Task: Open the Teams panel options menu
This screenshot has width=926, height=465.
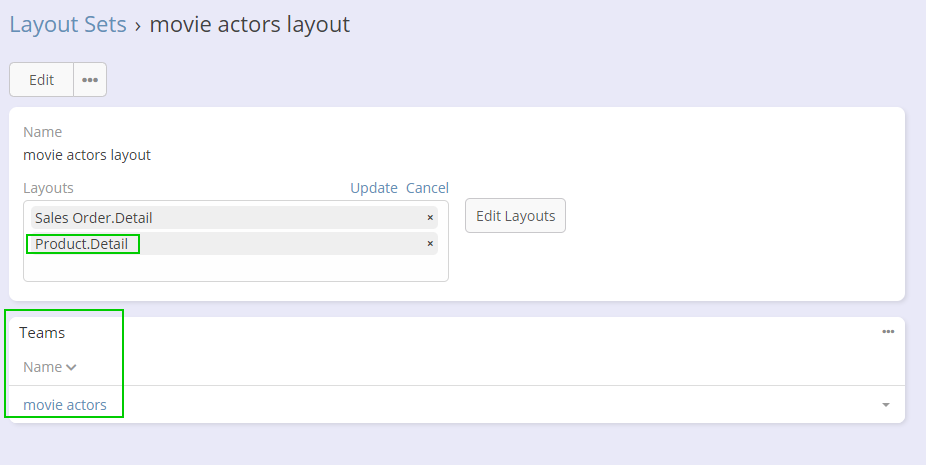Action: (x=888, y=332)
